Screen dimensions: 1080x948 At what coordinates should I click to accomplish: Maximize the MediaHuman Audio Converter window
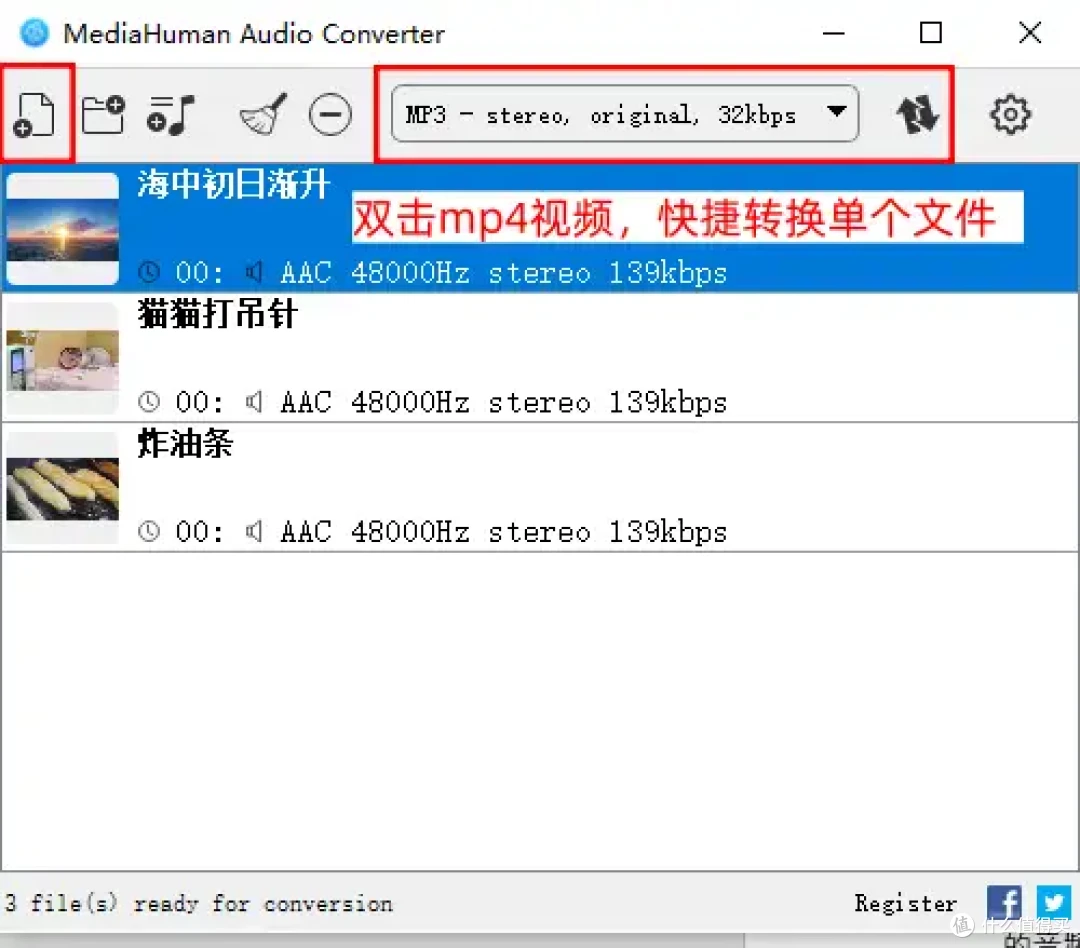931,32
